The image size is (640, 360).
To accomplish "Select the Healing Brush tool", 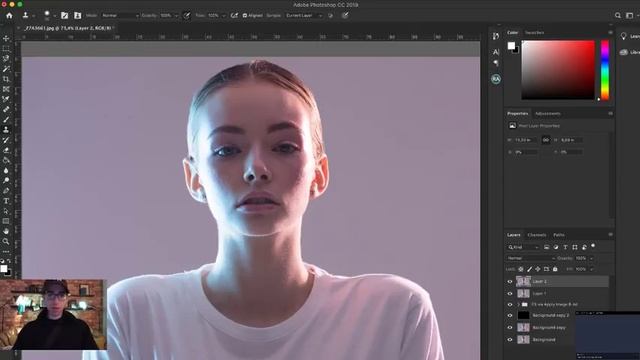I will (6, 109).
